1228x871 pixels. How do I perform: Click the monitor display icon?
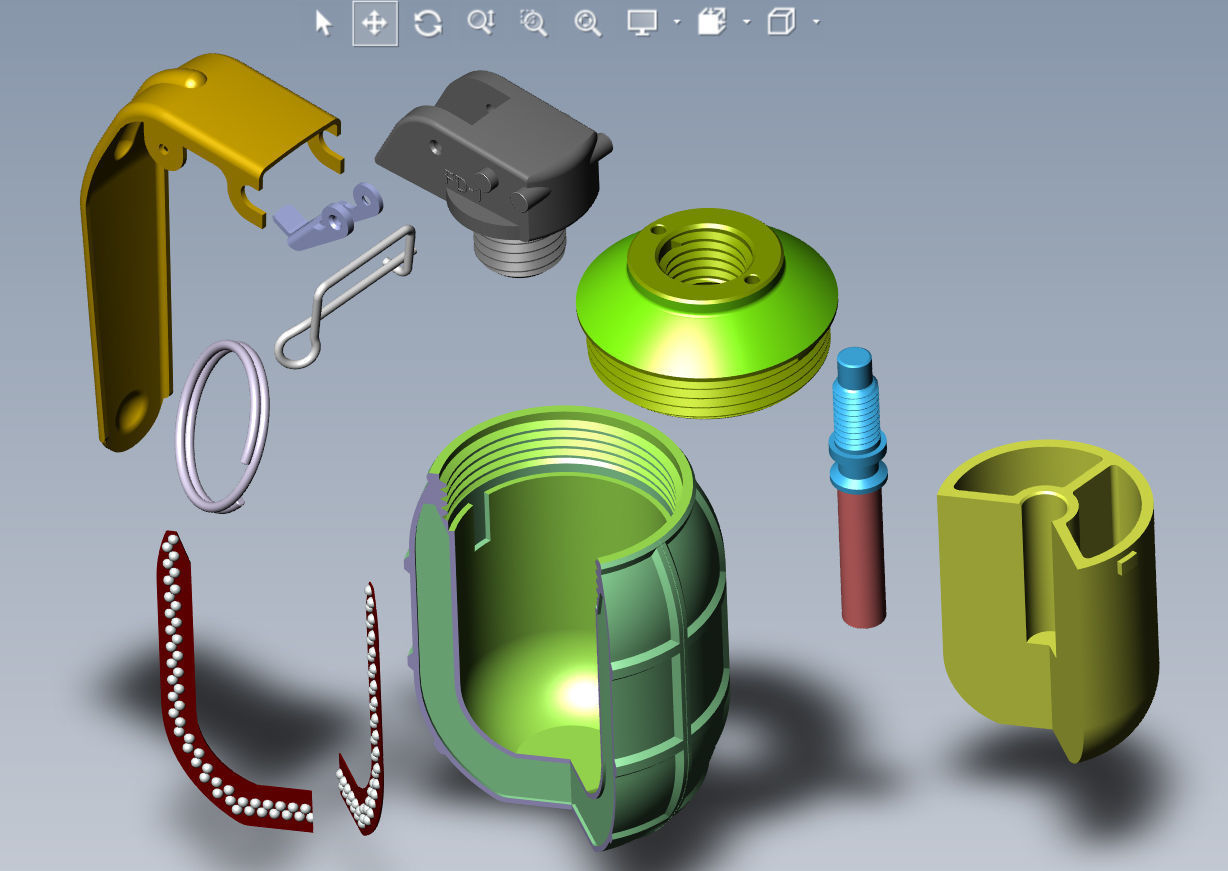[x=641, y=23]
